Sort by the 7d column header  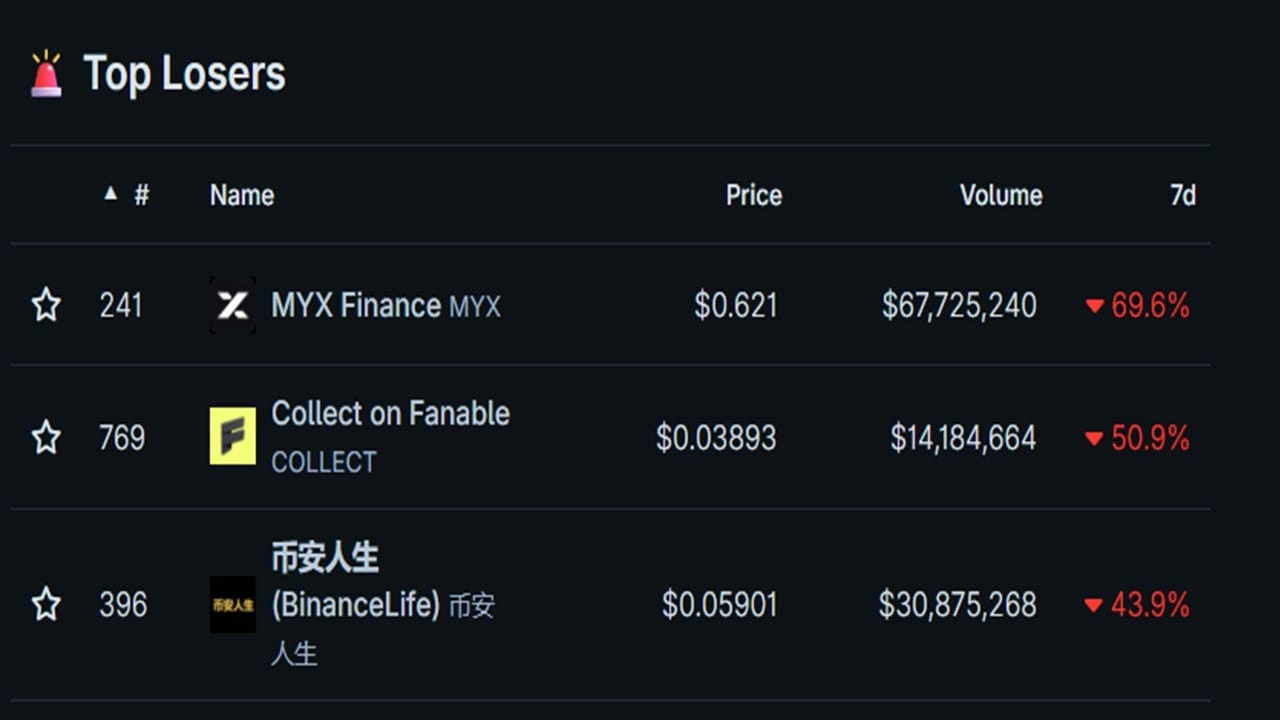click(x=1183, y=195)
